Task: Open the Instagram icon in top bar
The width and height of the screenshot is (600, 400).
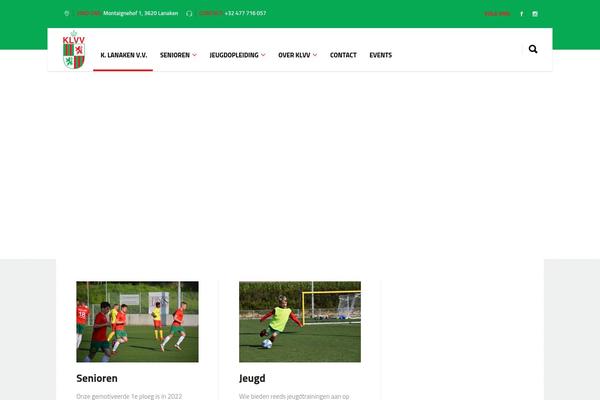Action: pyautogui.click(x=535, y=14)
